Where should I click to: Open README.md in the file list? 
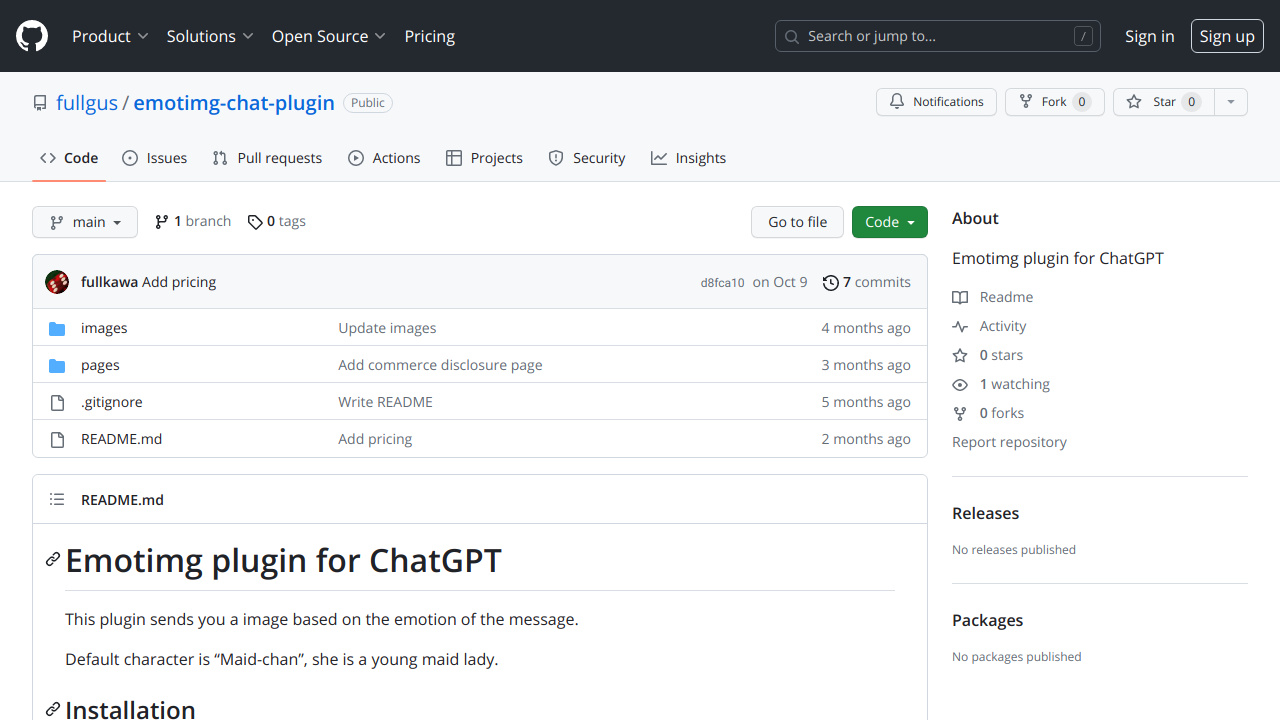tap(121, 439)
